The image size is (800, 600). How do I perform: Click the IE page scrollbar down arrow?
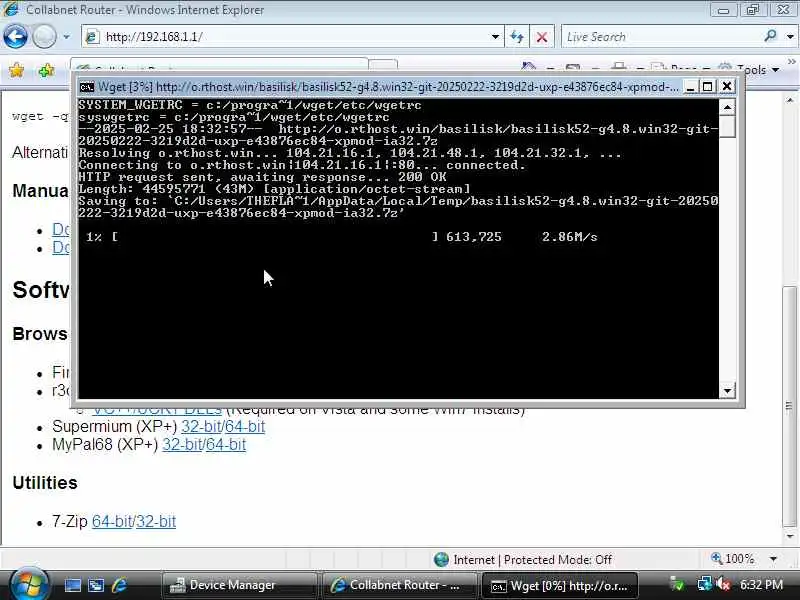(x=790, y=536)
